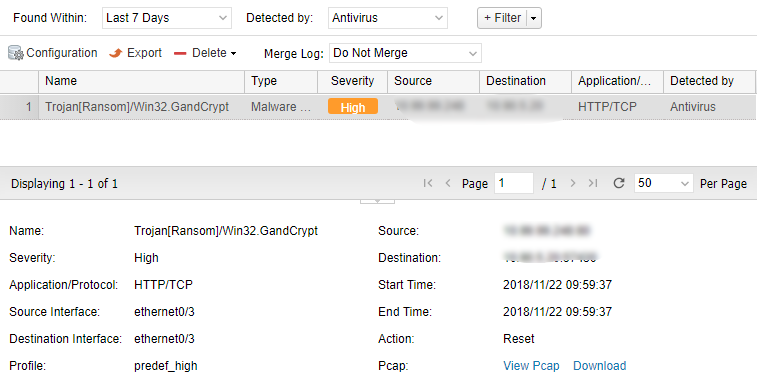This screenshot has width=757, height=381.
Task: Sort by the Severity column header
Action: tap(352, 82)
